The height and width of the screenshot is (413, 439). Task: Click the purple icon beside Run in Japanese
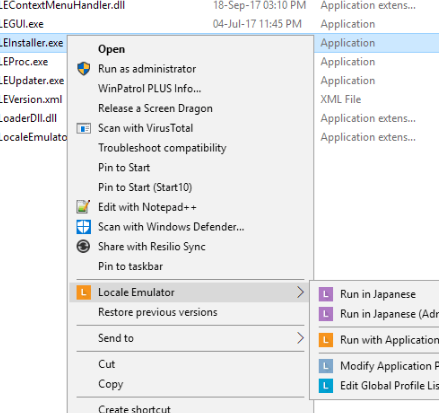(x=326, y=294)
